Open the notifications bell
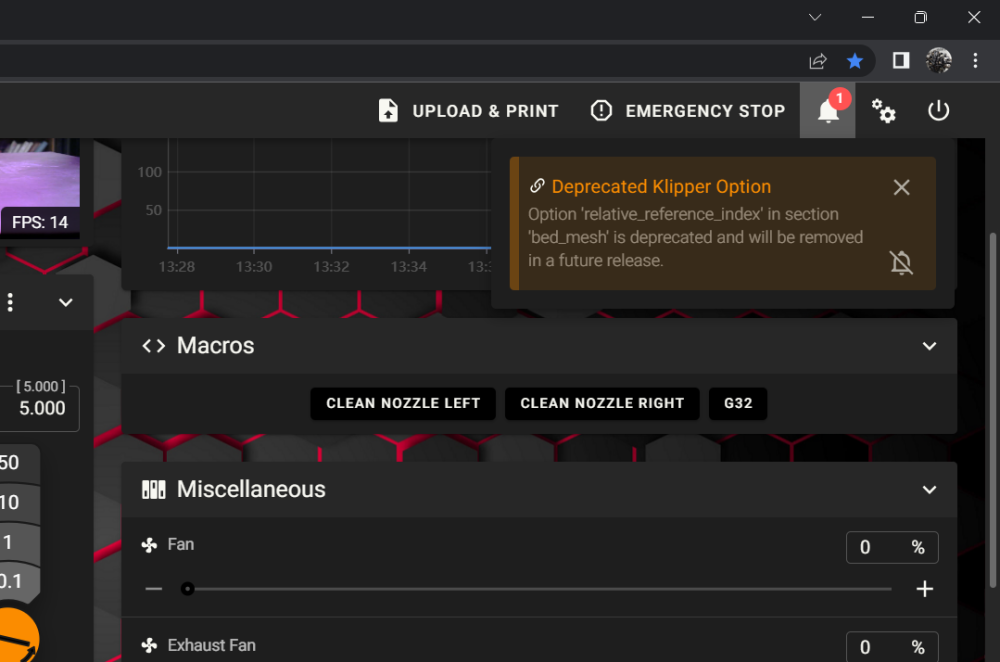This screenshot has width=1000, height=662. point(828,110)
